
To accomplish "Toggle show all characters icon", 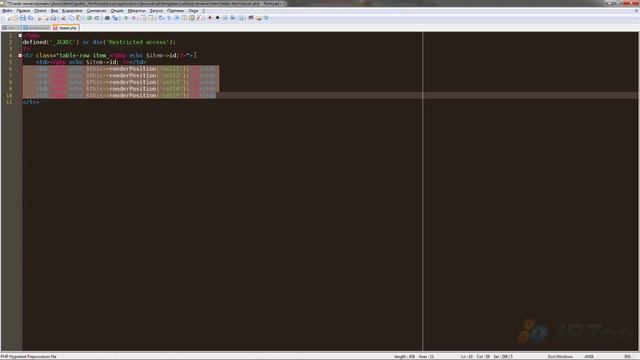I will [x=169, y=18].
